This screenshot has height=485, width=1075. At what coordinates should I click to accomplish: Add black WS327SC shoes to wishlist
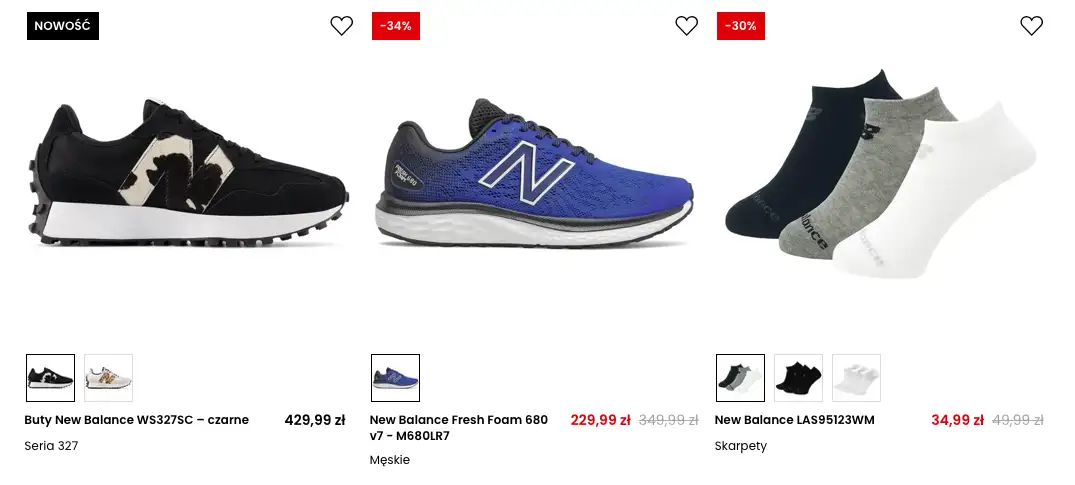[x=342, y=26]
